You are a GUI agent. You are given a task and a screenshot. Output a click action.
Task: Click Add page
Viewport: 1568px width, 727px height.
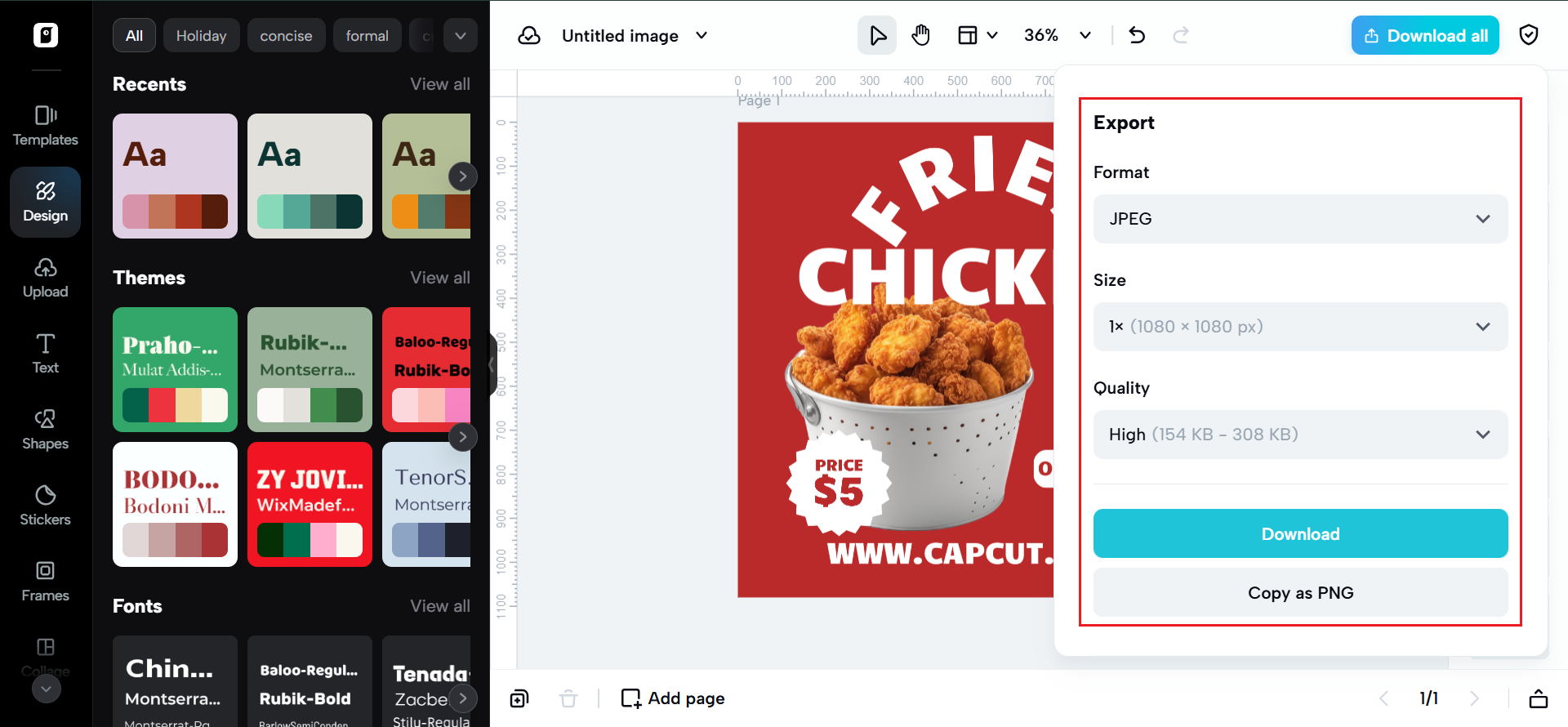point(673,698)
